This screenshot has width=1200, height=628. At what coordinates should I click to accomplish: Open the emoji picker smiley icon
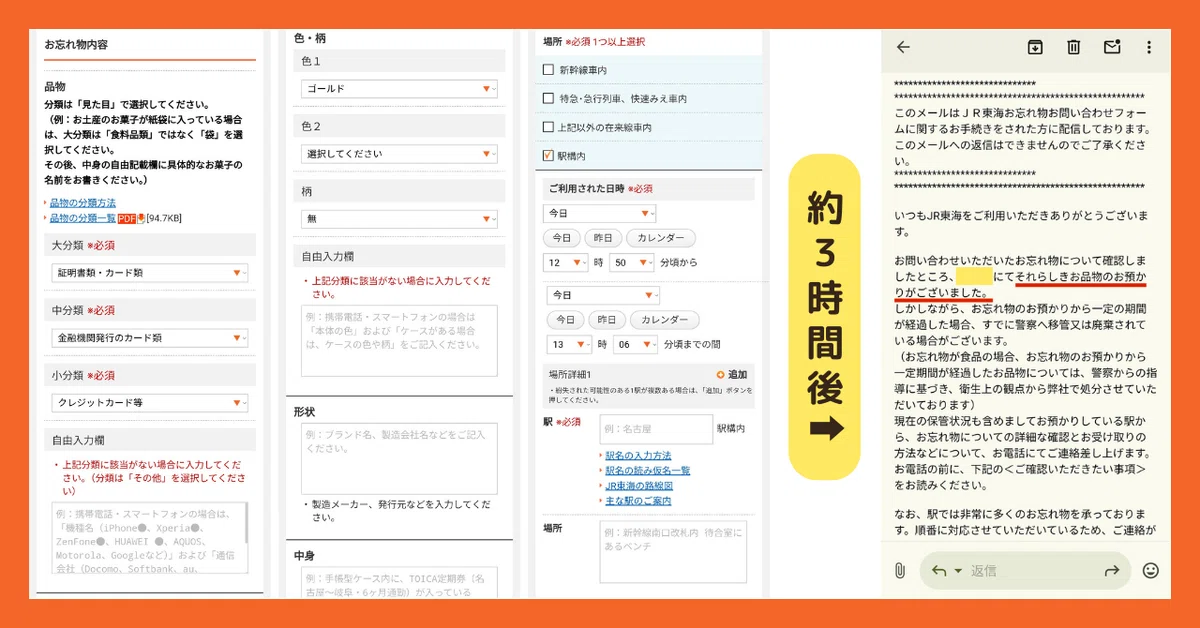point(1151,570)
